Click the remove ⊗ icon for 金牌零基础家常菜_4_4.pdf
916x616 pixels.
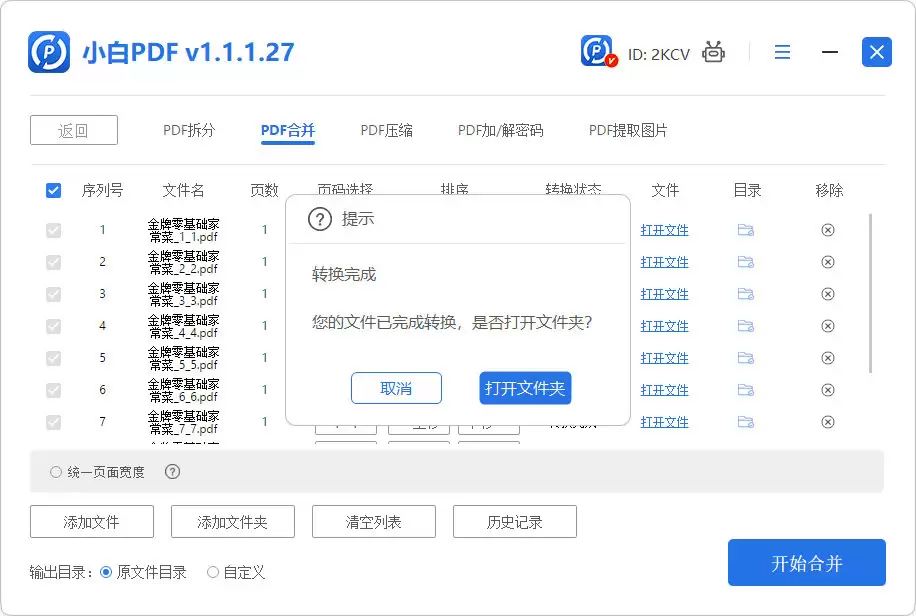pyautogui.click(x=828, y=326)
